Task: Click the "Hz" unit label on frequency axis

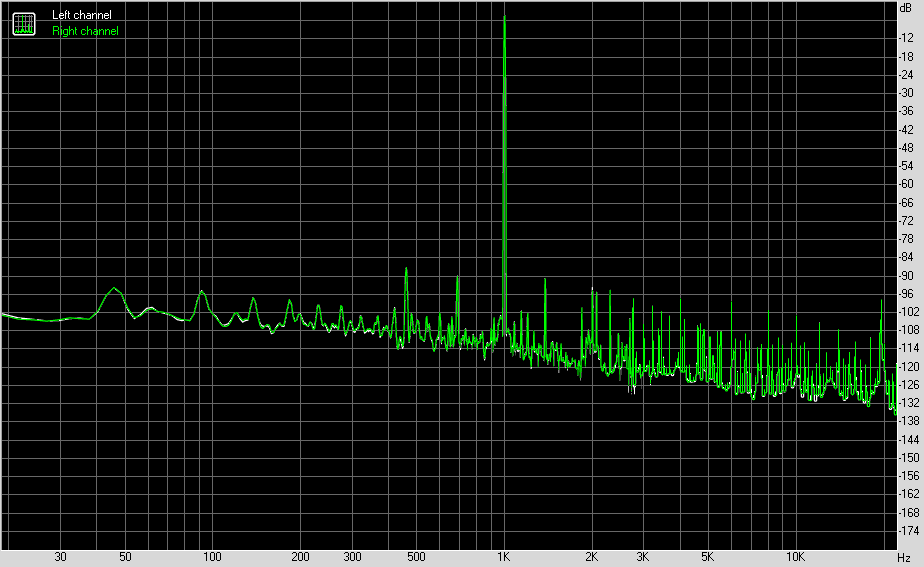Action: tap(903, 557)
